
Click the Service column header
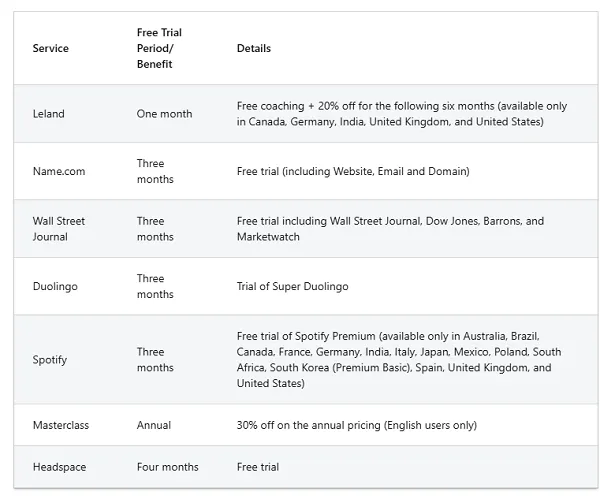[x=51, y=48]
